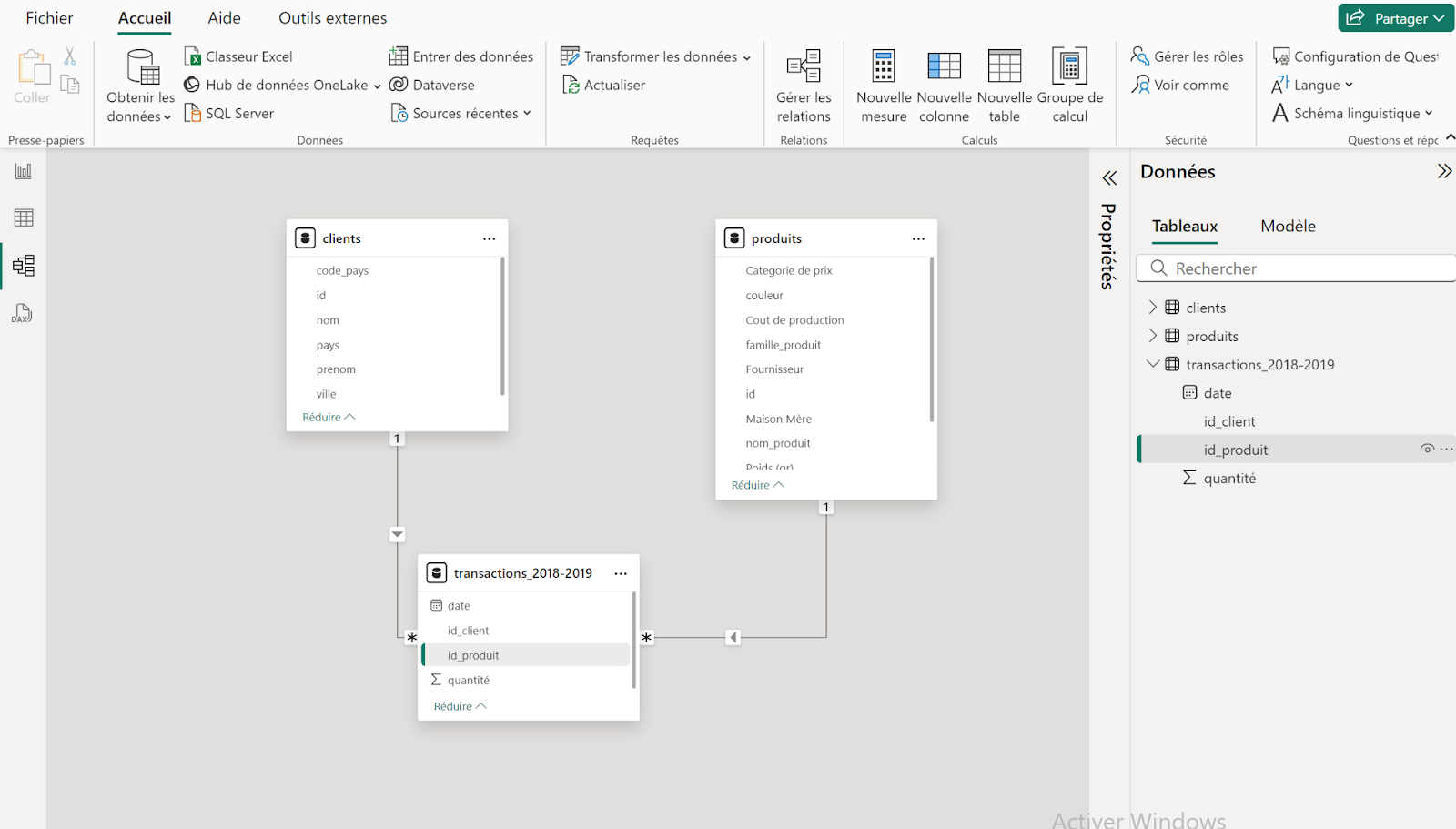Select the Accueil ribbon tab
The image size is (1456, 829).
click(145, 18)
